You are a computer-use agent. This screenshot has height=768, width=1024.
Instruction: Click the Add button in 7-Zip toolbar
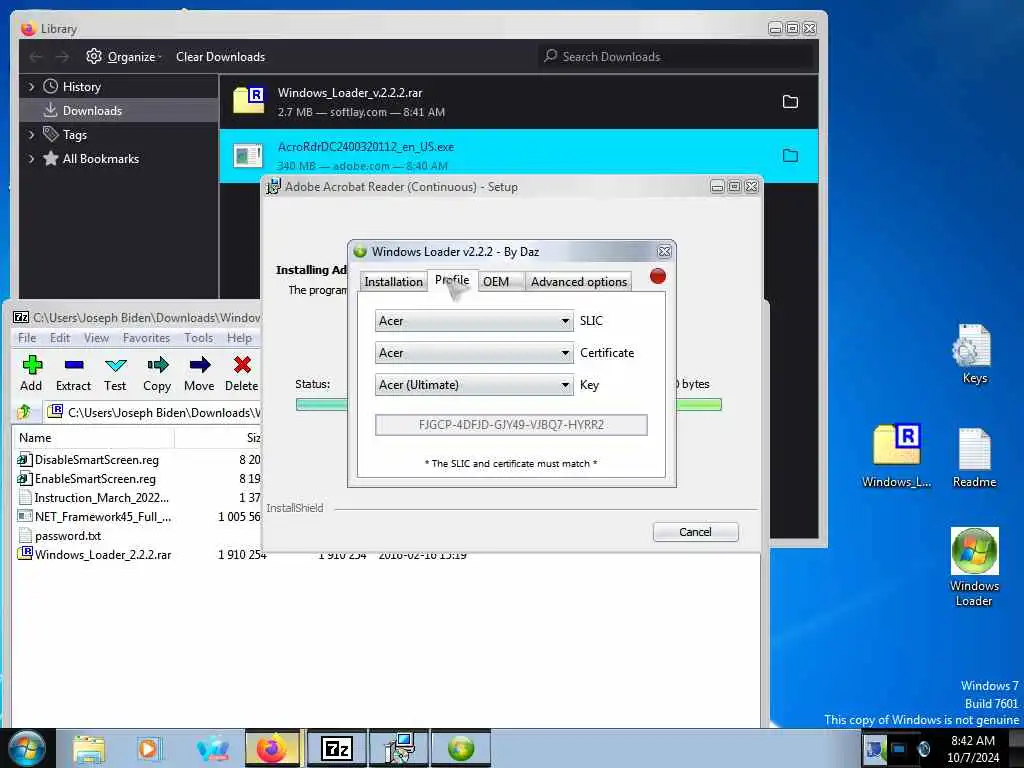(x=31, y=373)
